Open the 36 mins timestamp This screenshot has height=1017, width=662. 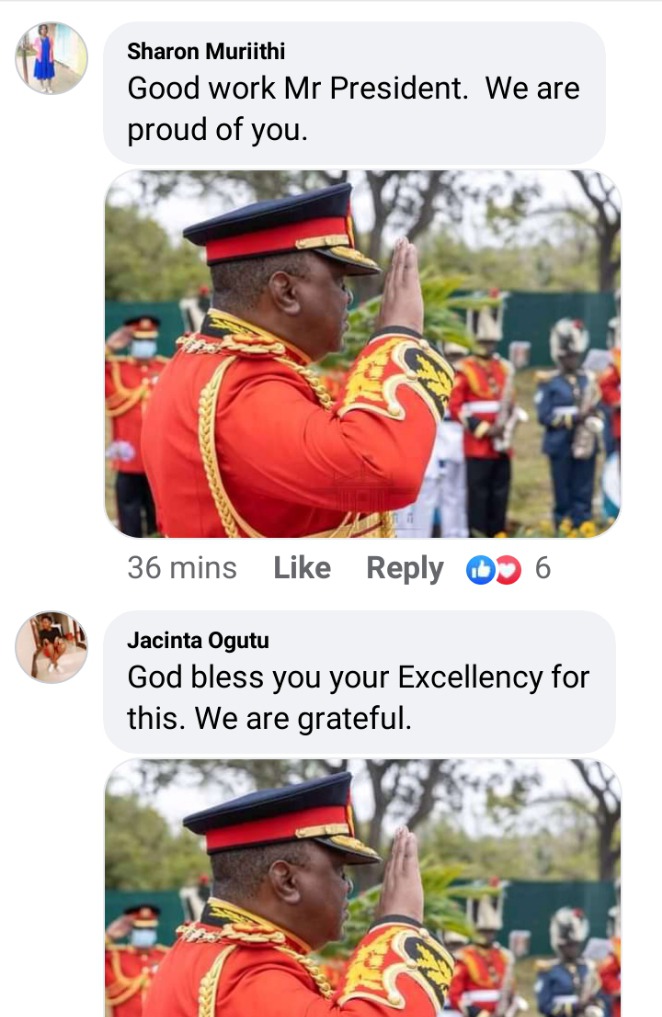pyautogui.click(x=182, y=568)
